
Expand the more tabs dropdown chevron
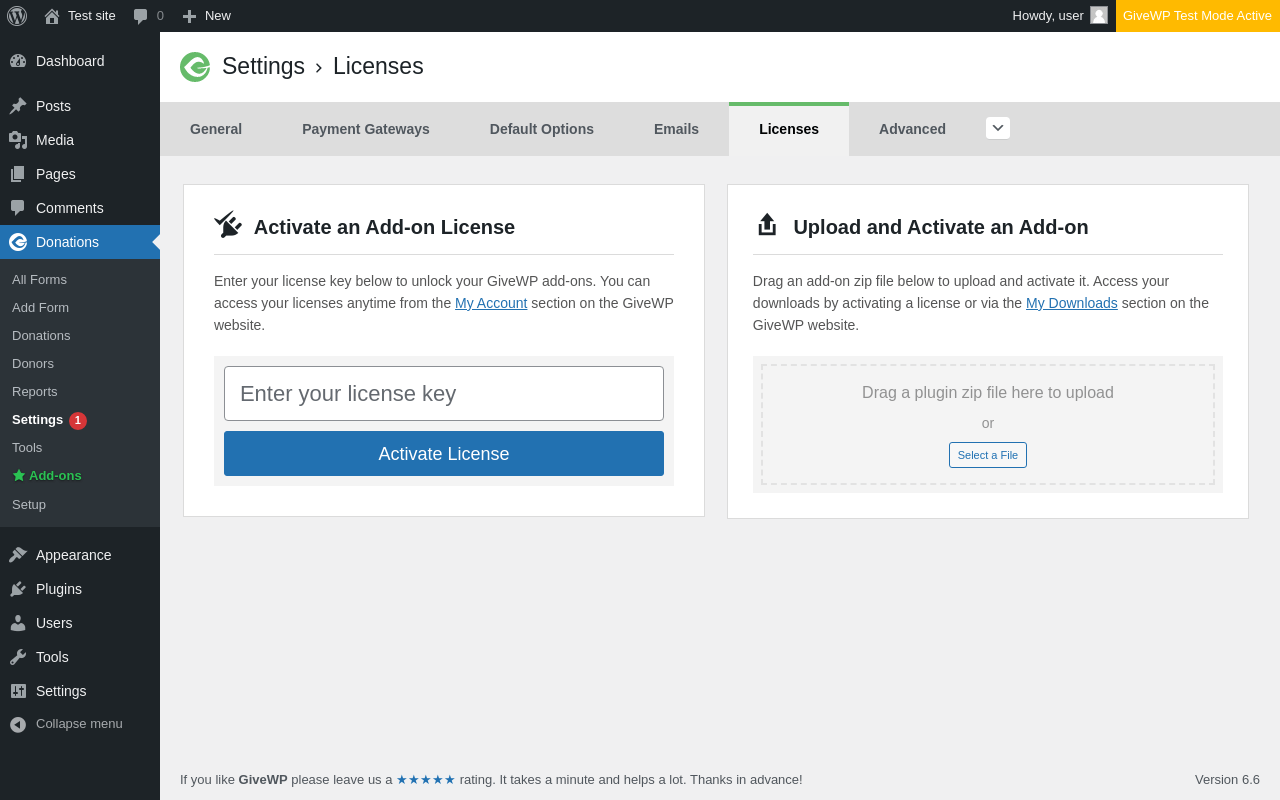pos(998,128)
